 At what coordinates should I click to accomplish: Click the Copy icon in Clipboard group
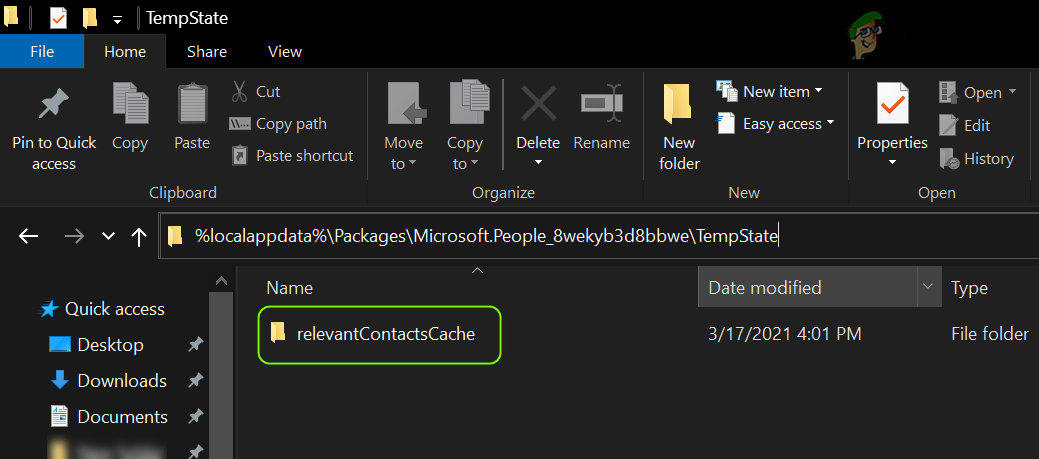pyautogui.click(x=130, y=104)
